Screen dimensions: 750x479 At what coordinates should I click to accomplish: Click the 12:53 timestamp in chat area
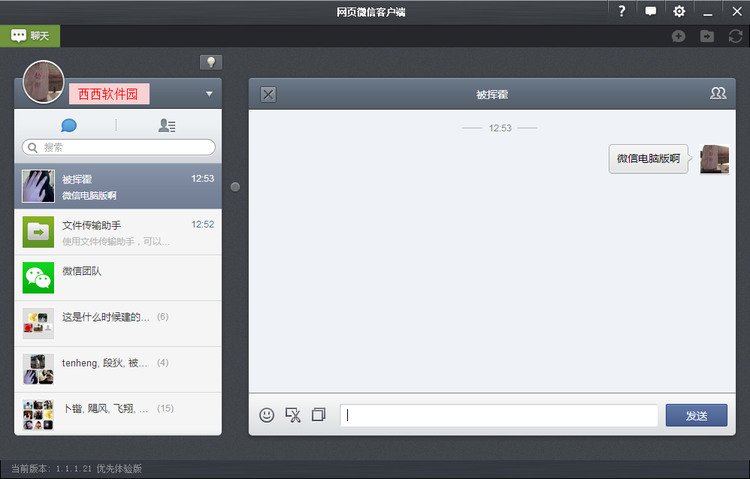500,128
